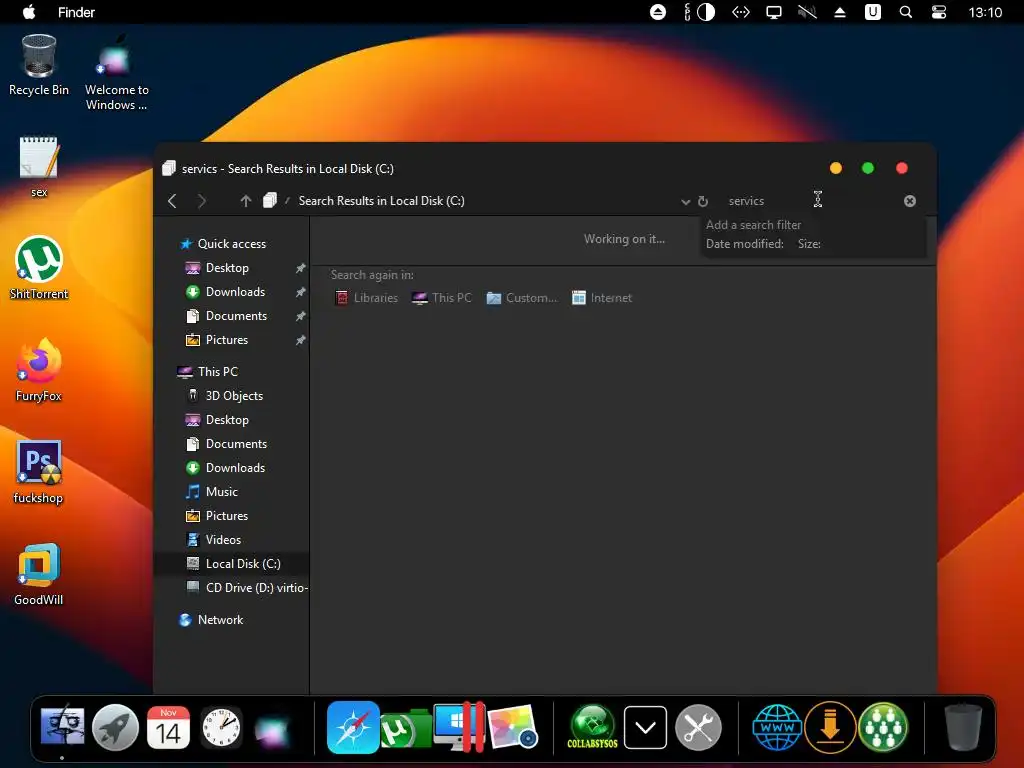Open the wrench and screwdriver dock icon
Image resolution: width=1024 pixels, height=768 pixels.
pyautogui.click(x=698, y=727)
